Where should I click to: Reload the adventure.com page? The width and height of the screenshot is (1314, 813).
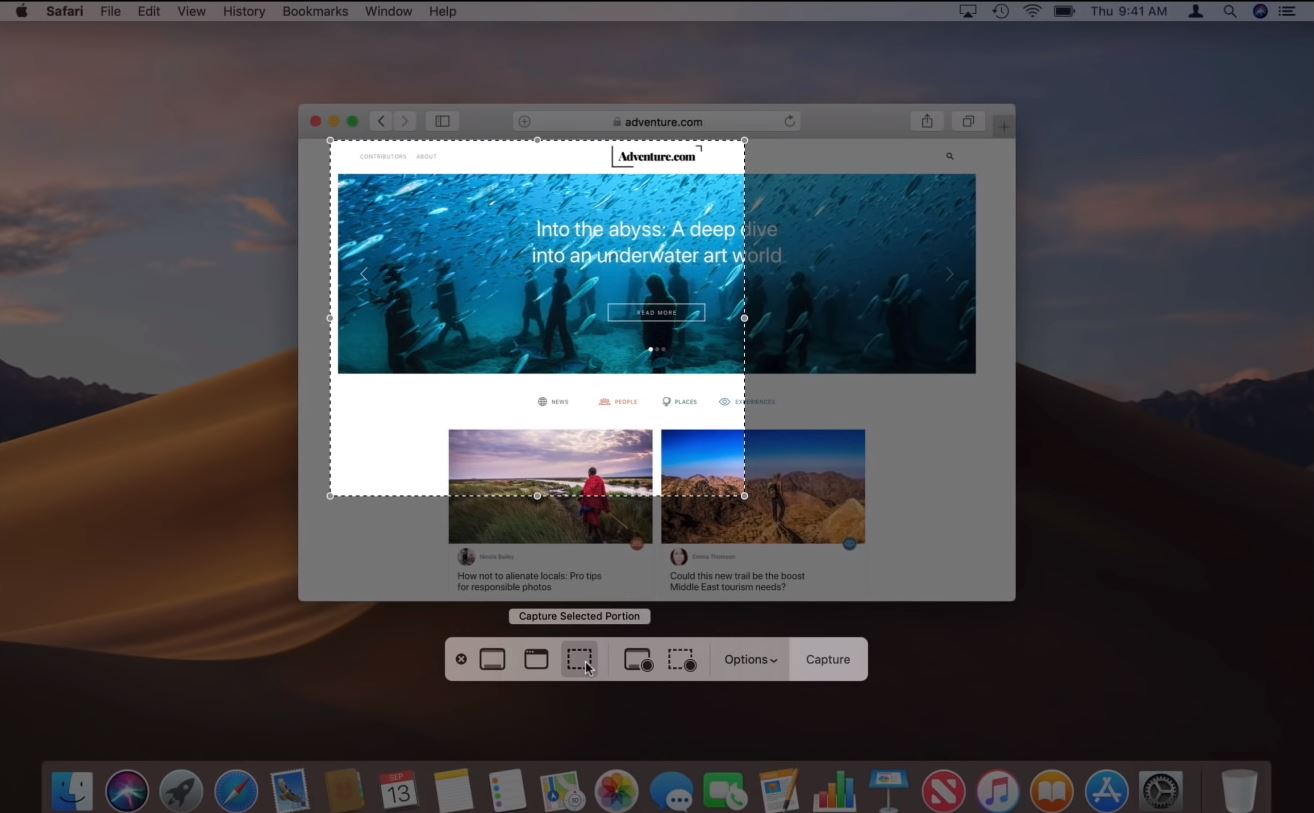[x=789, y=120]
